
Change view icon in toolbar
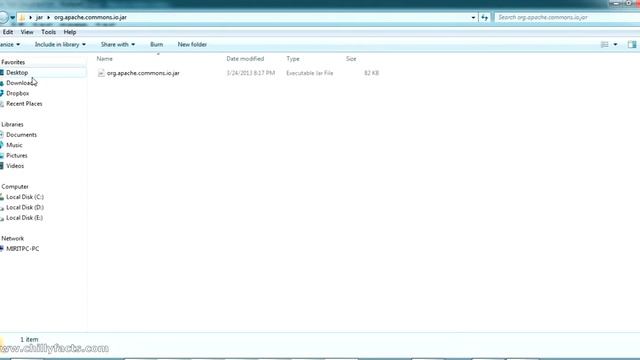coord(604,44)
